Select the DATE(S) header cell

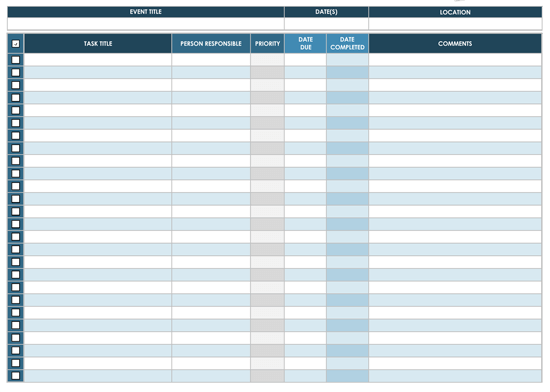click(326, 12)
